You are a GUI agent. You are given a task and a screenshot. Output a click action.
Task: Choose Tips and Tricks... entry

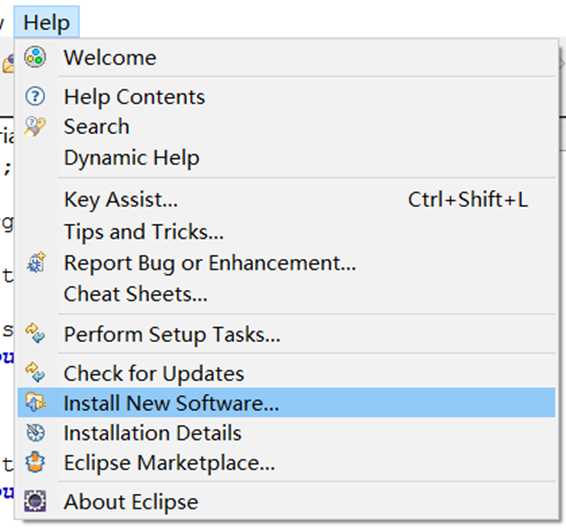[x=287, y=231]
